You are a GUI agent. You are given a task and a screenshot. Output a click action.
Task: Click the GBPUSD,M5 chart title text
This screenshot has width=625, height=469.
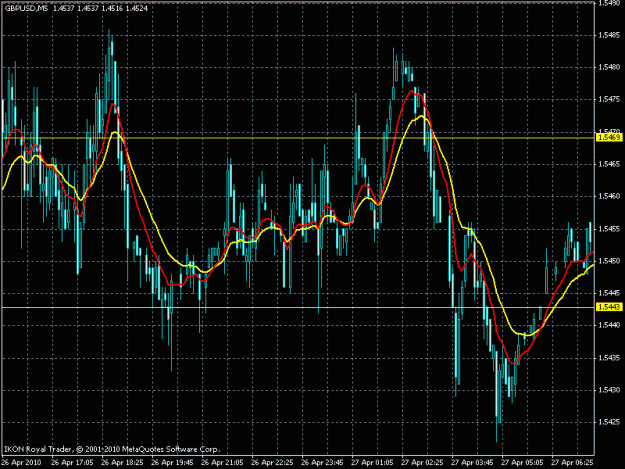[26, 8]
